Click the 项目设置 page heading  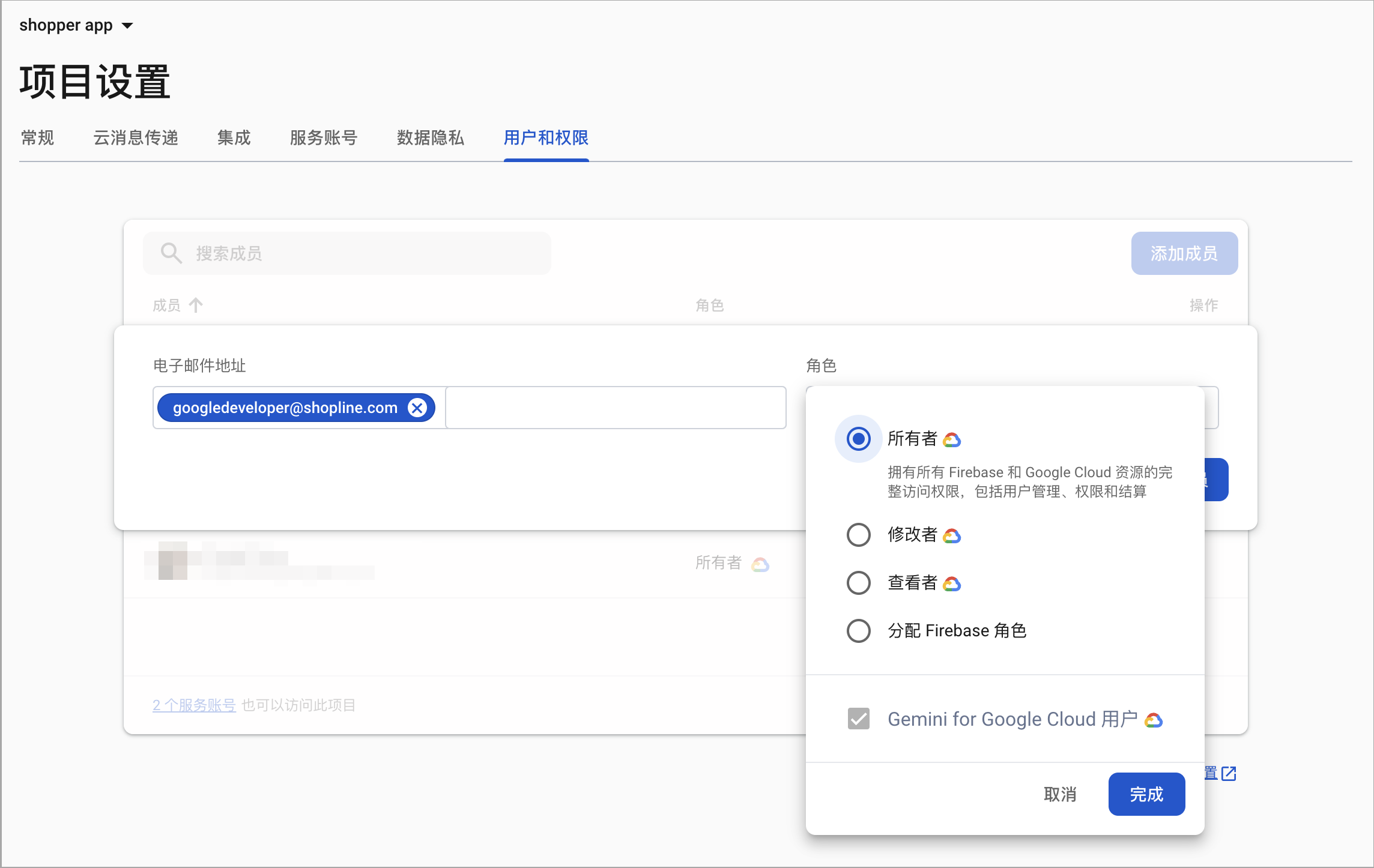(95, 82)
